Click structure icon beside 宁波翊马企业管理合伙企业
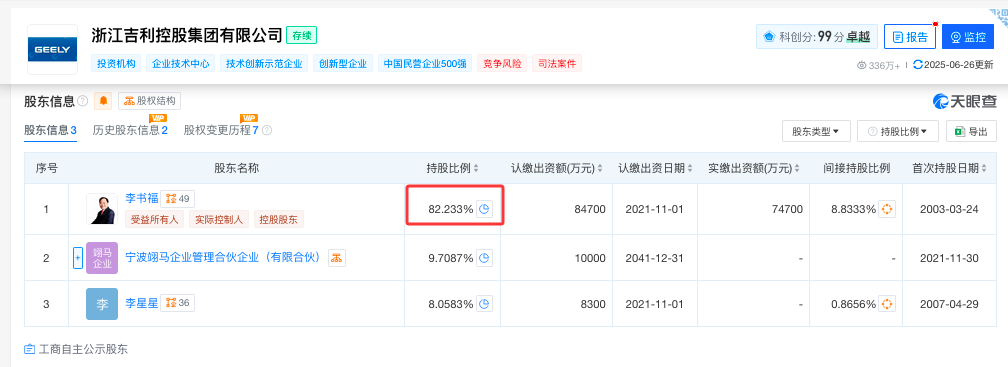Image resolution: width=1008 pixels, height=367 pixels. [338, 258]
